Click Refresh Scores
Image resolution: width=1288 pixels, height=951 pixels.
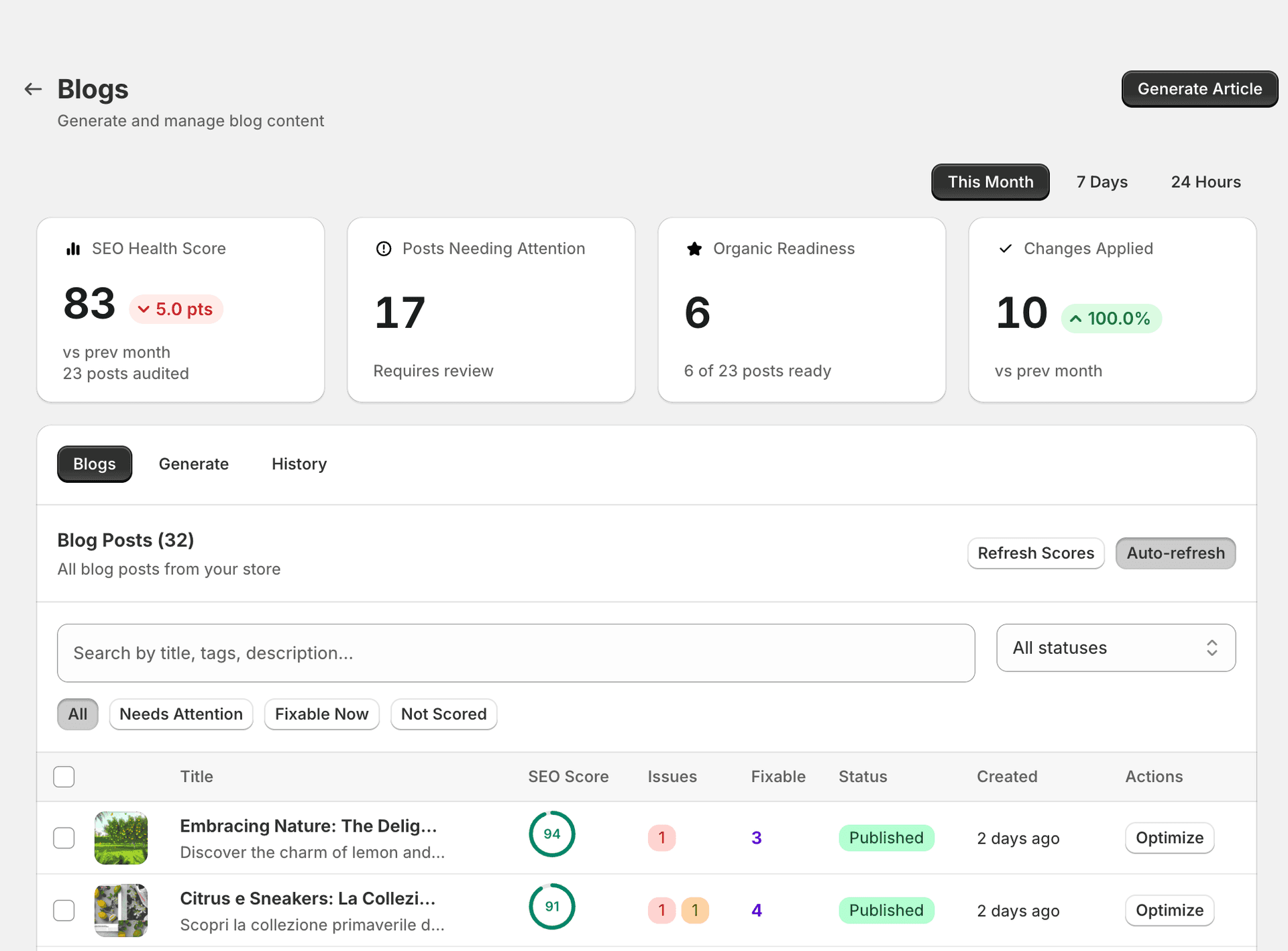tap(1036, 553)
